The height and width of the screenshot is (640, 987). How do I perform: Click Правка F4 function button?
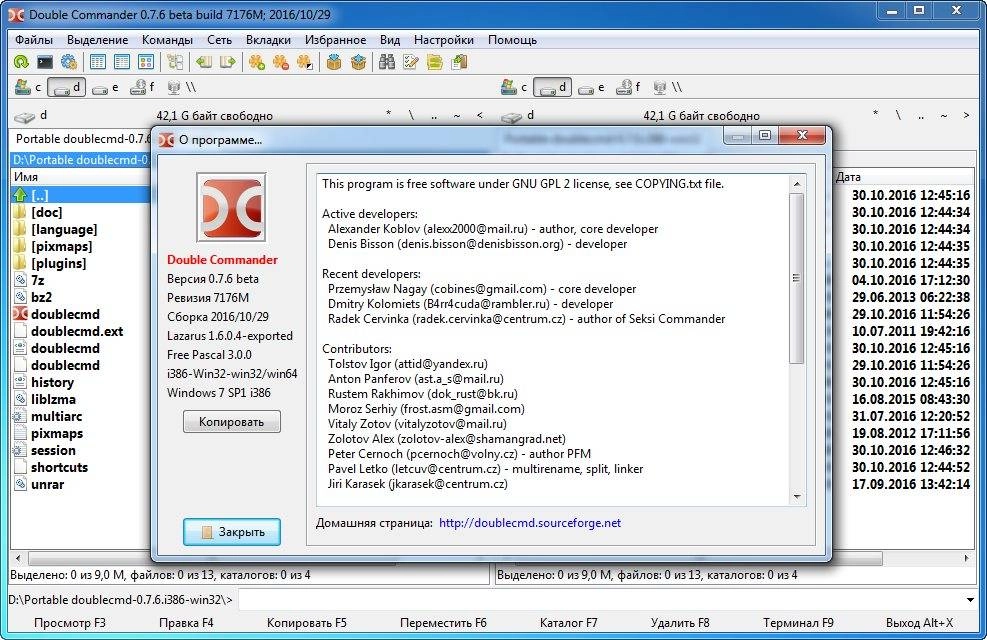186,623
